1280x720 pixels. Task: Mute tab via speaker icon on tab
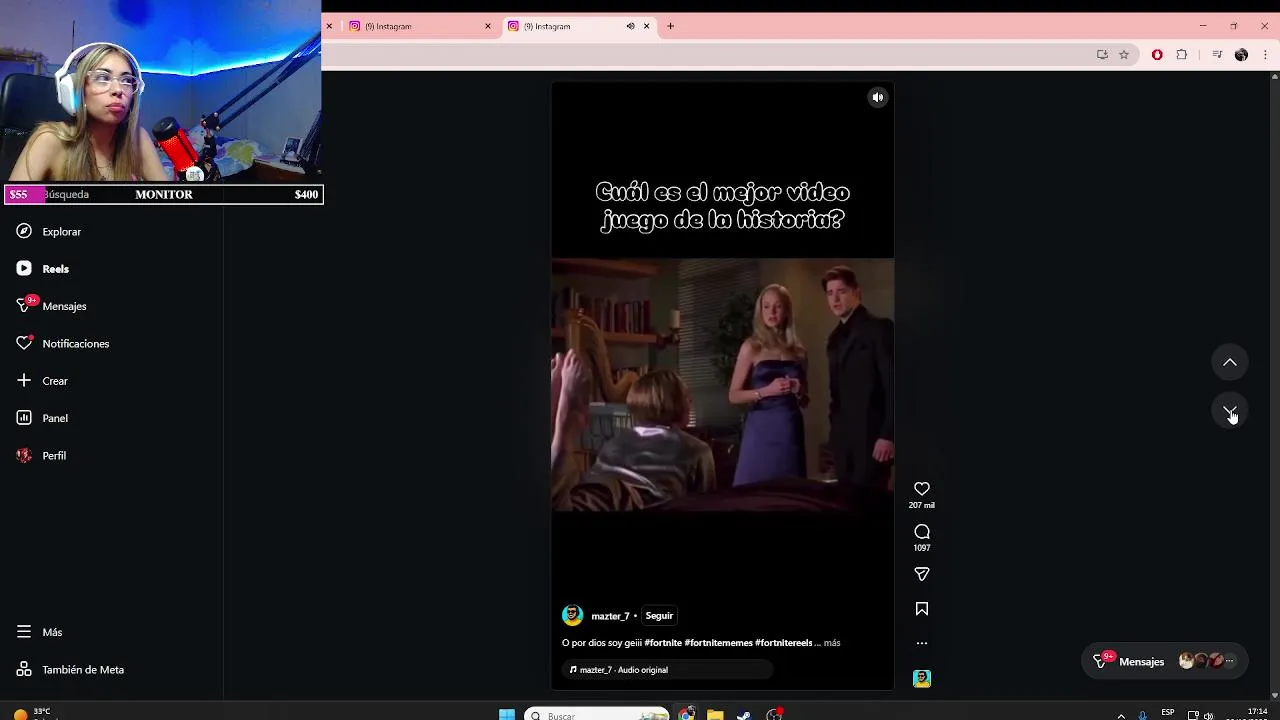(x=630, y=26)
